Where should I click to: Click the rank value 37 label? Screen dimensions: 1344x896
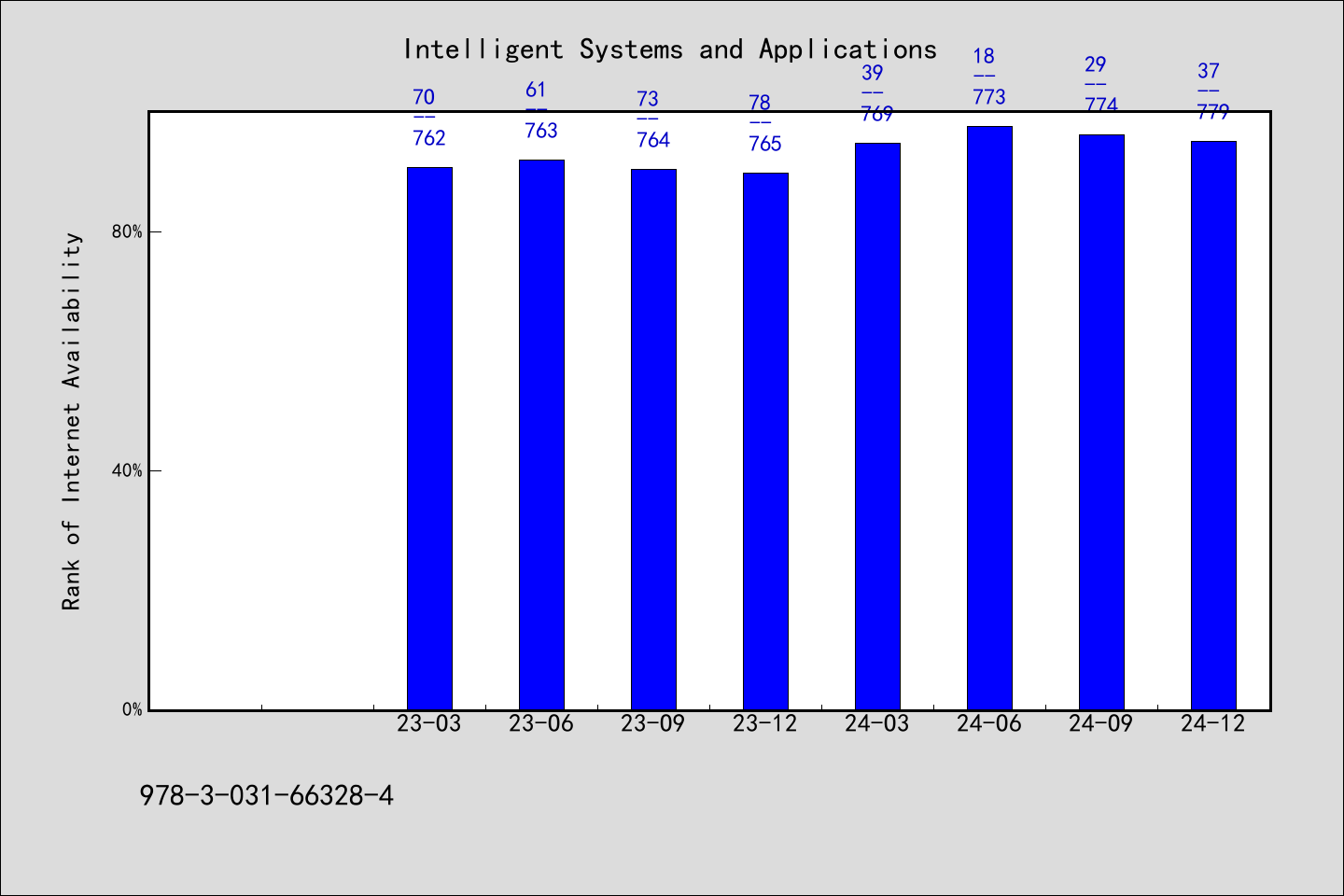(1208, 71)
